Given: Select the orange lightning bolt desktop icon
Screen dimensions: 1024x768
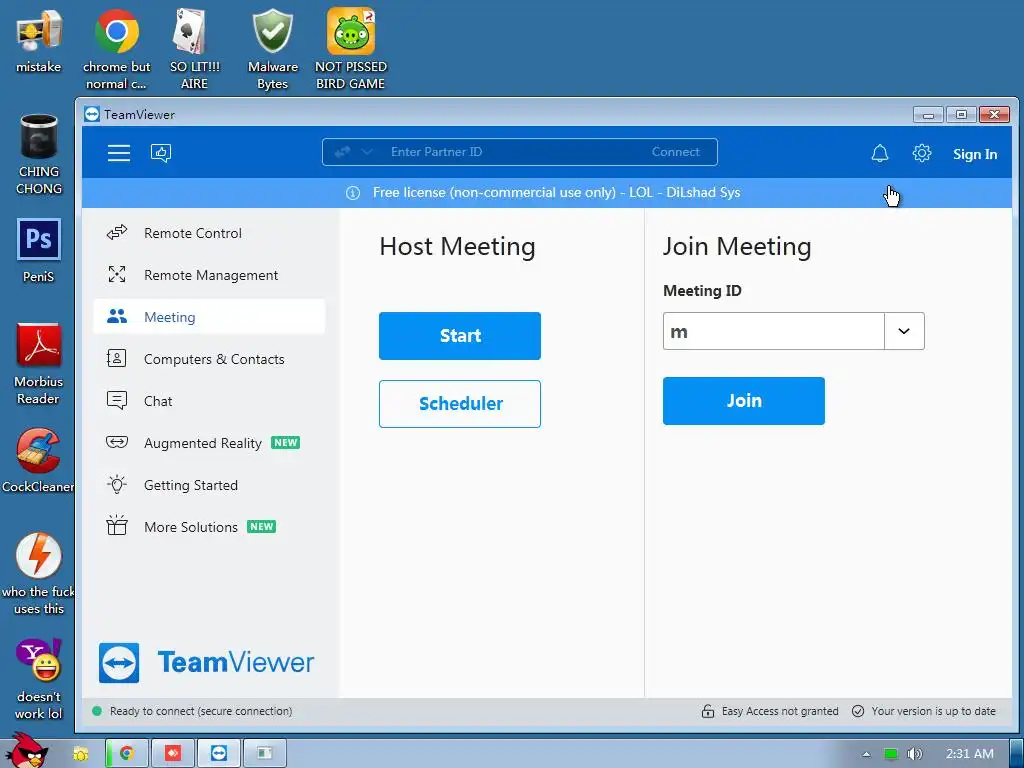Looking at the screenshot, I should pos(39,574).
